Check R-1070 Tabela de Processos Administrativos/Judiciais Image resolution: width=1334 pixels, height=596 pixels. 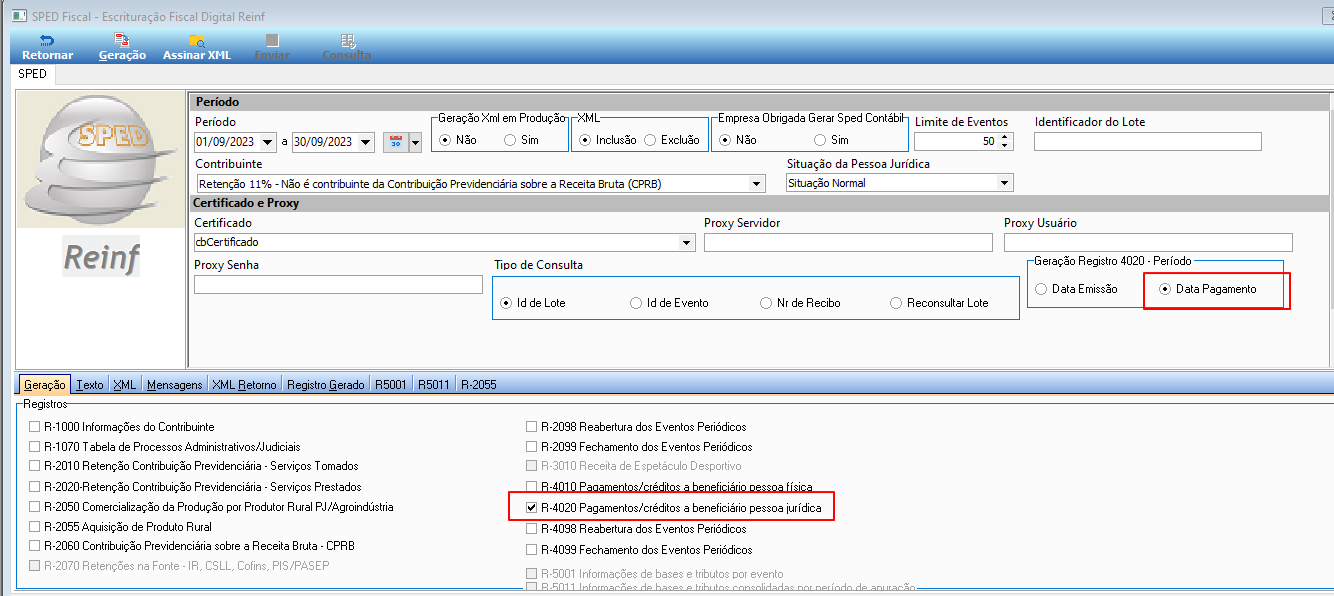[x=35, y=447]
